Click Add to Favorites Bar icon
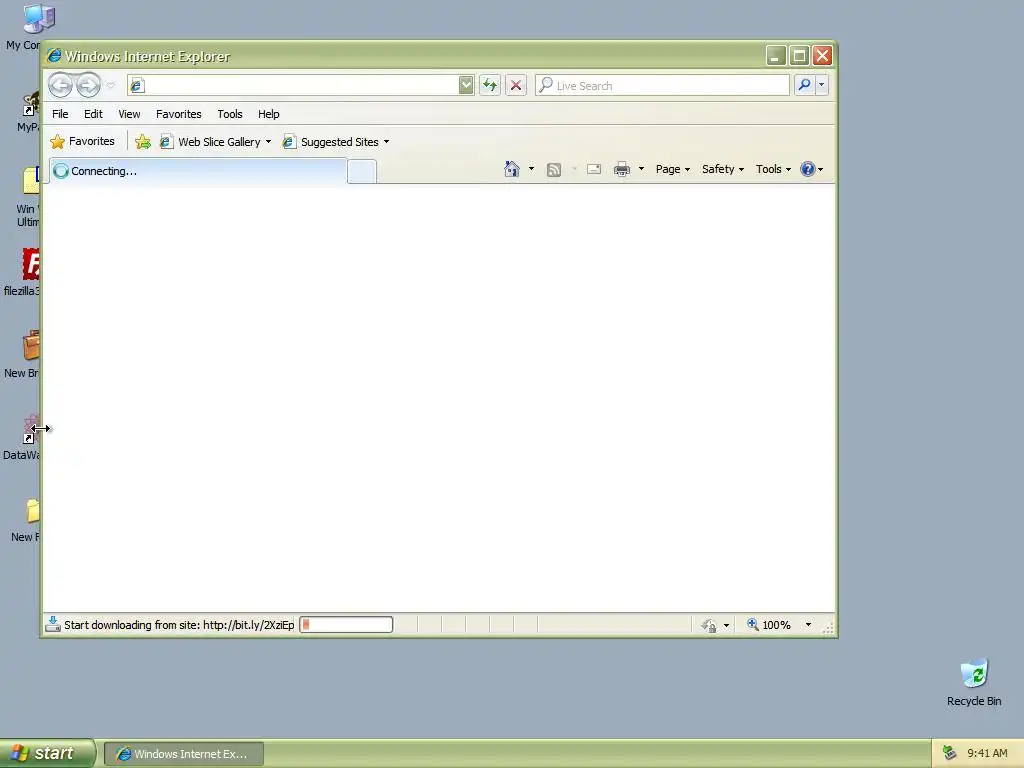The width and height of the screenshot is (1024, 768). pos(143,142)
